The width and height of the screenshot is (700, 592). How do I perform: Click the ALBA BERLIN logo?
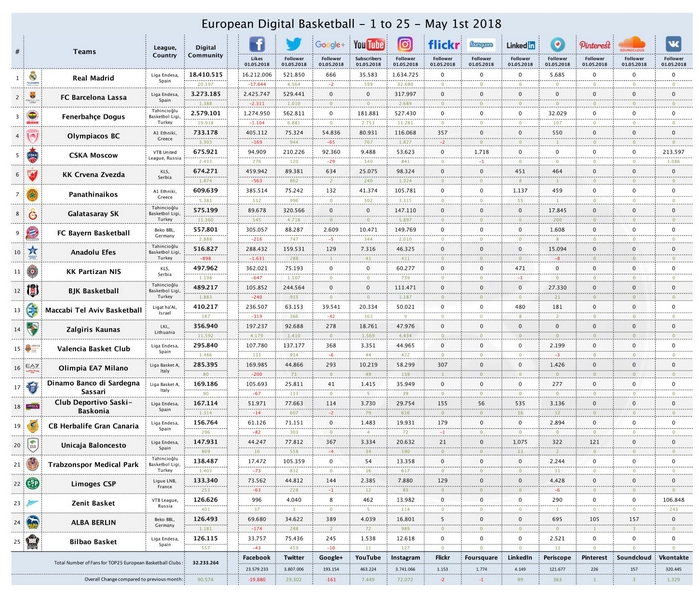tap(33, 522)
